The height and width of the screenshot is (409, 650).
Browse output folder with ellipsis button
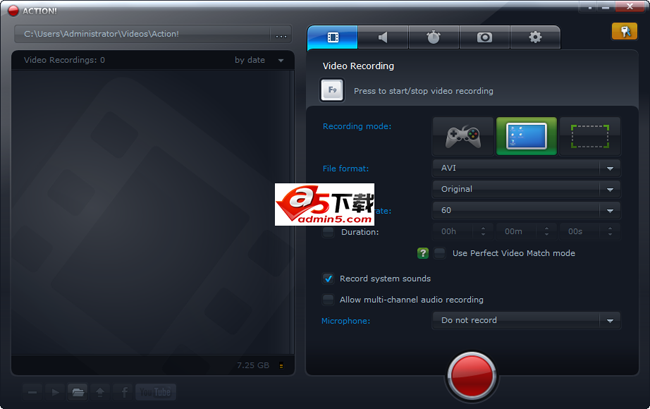[281, 34]
